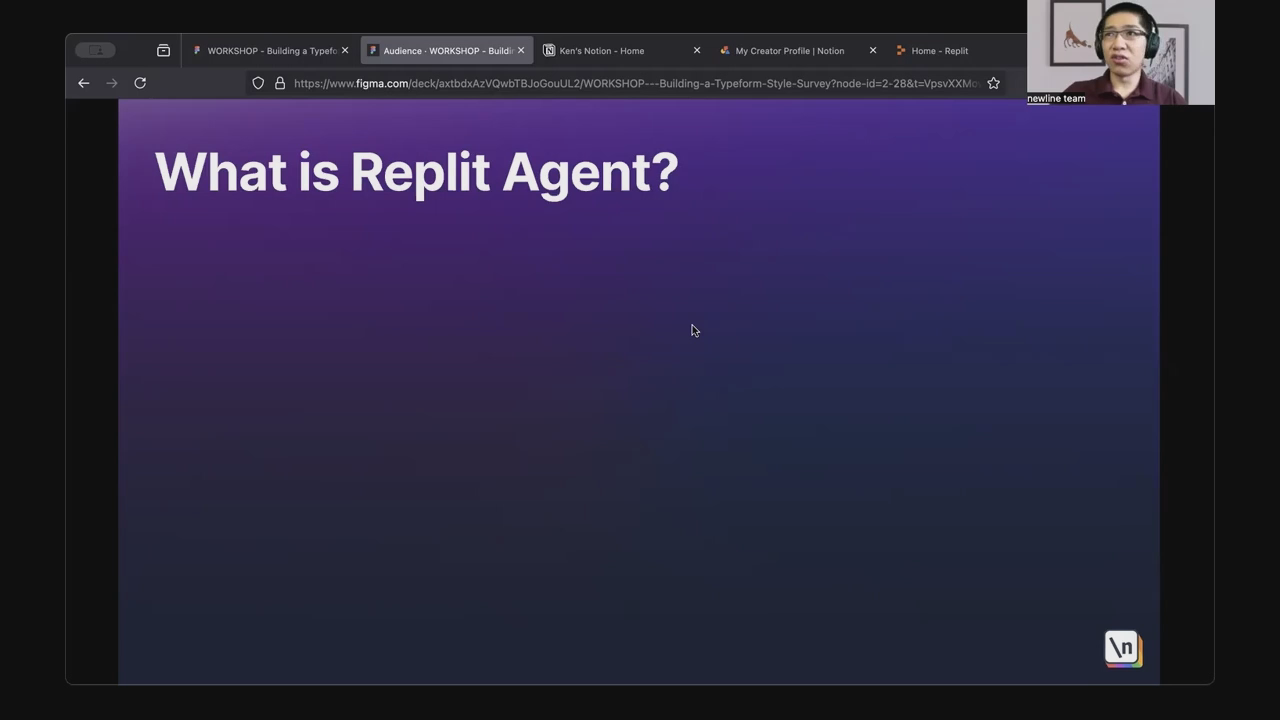Close the My Creator Profile | Notion tab
Viewport: 1280px width, 720px height.
click(x=873, y=50)
